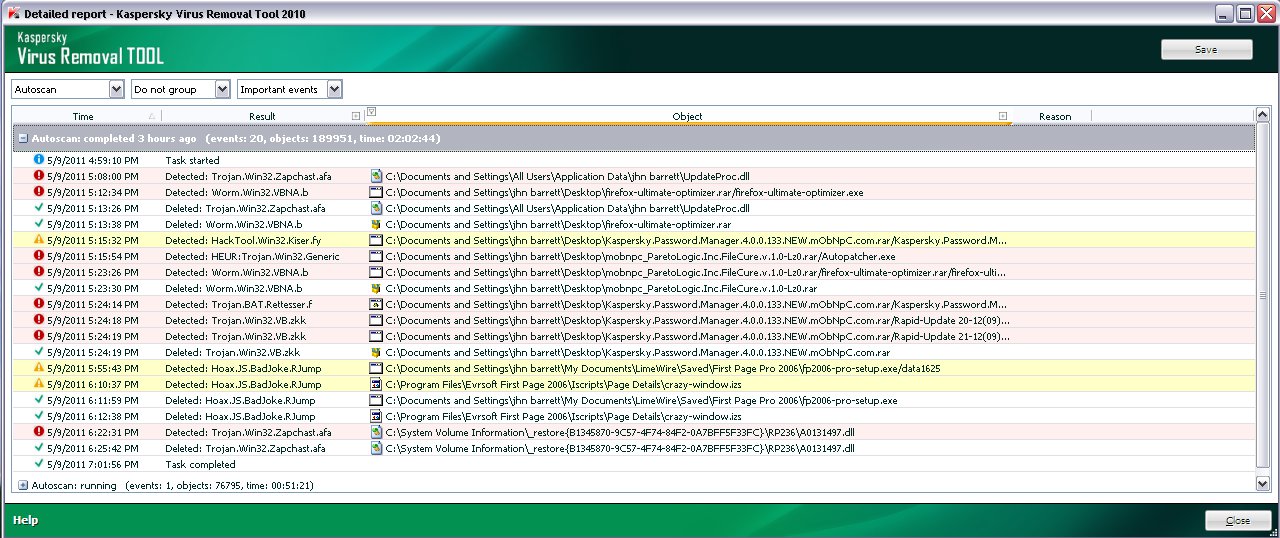Viewport: 1280px width, 538px height.
Task: Click the info icon on the 4:59:10 PM row
Action: 39,160
